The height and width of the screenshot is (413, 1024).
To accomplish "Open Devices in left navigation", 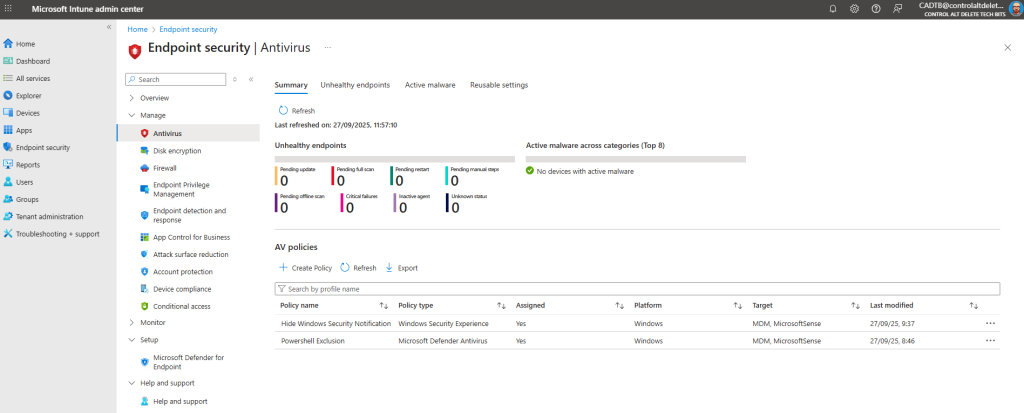I will (27, 113).
